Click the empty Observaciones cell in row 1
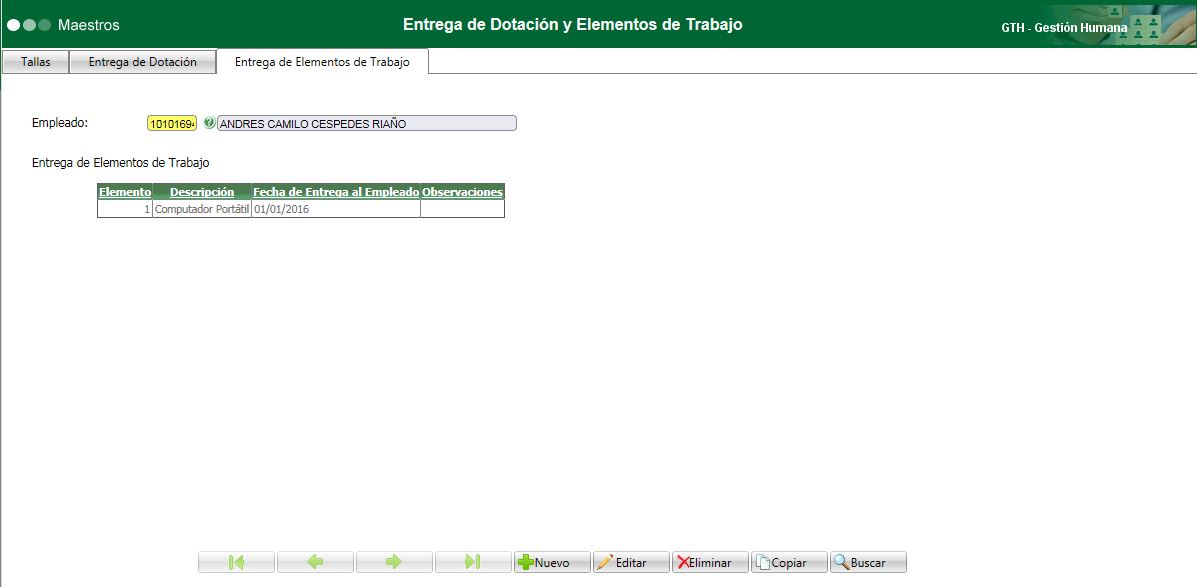This screenshot has width=1197, height=587. point(463,208)
